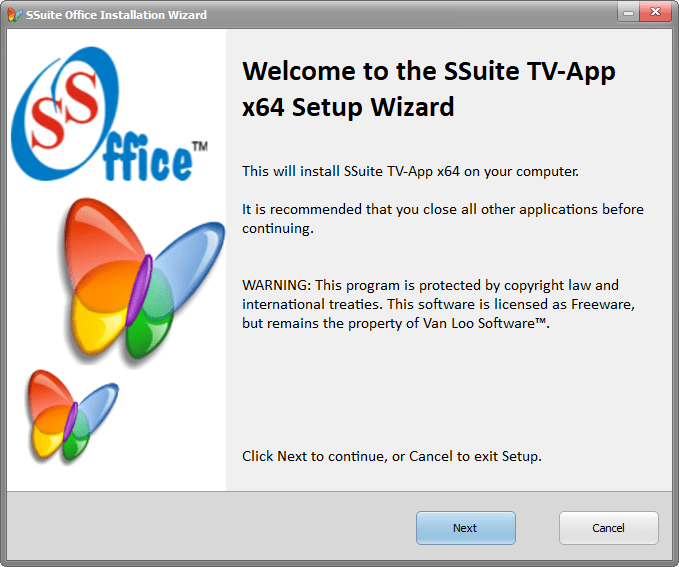Cancel the SSuite TV-App installation
679x567 pixels.
click(x=608, y=528)
